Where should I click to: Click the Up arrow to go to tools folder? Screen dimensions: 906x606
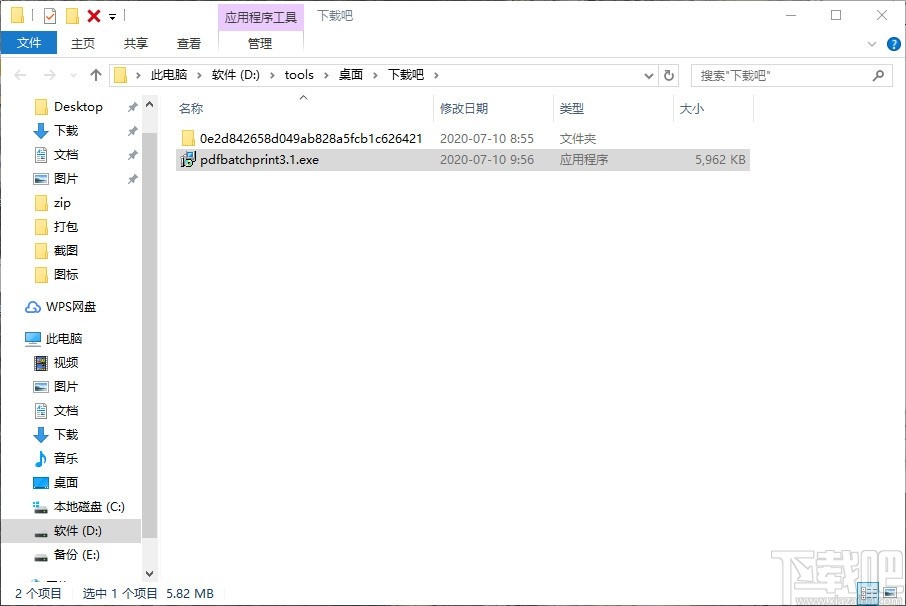(94, 74)
